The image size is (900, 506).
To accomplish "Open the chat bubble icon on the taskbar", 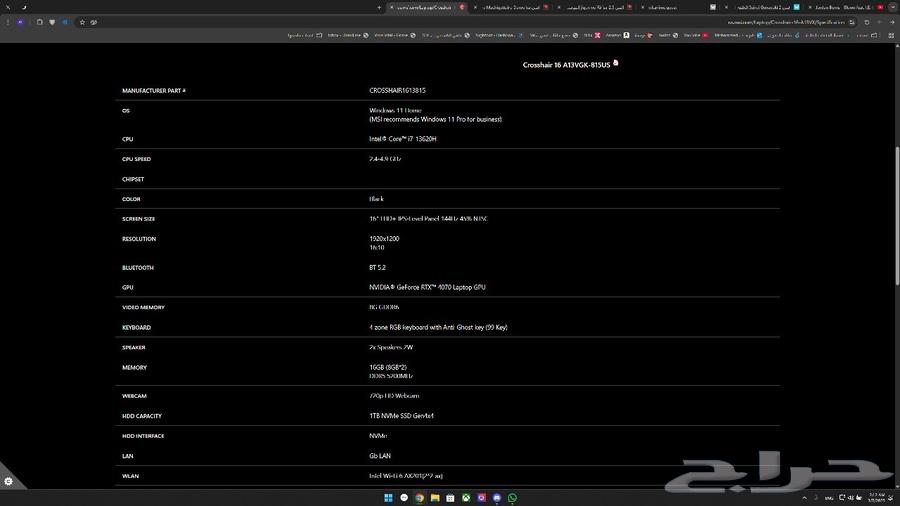I will [x=404, y=497].
